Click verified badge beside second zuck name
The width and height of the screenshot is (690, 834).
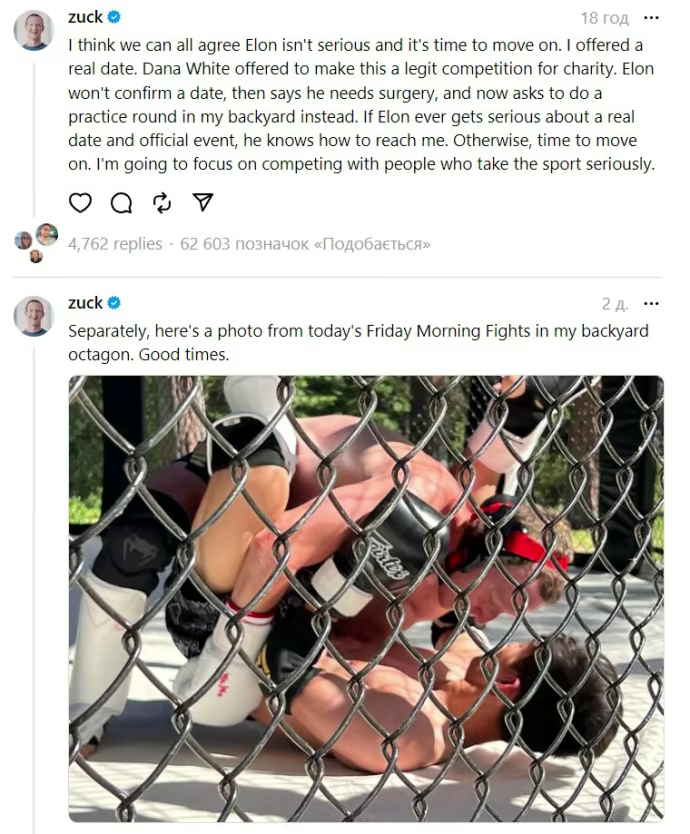114,303
